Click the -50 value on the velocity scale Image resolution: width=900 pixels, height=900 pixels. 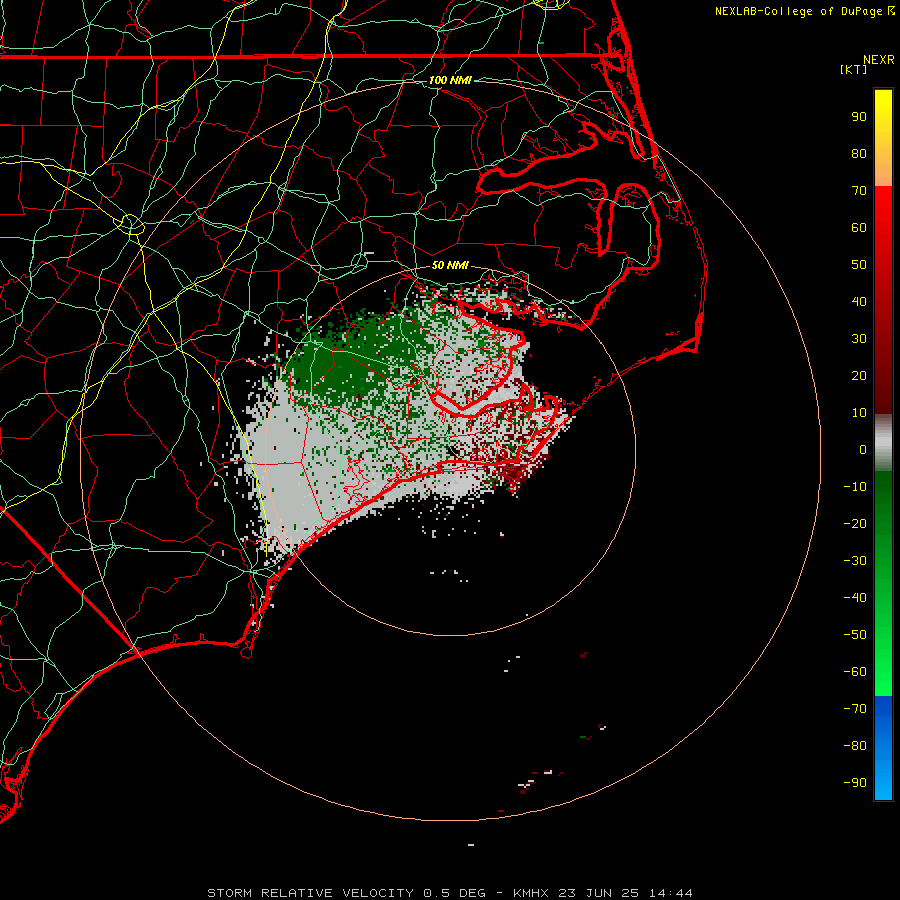click(x=855, y=635)
